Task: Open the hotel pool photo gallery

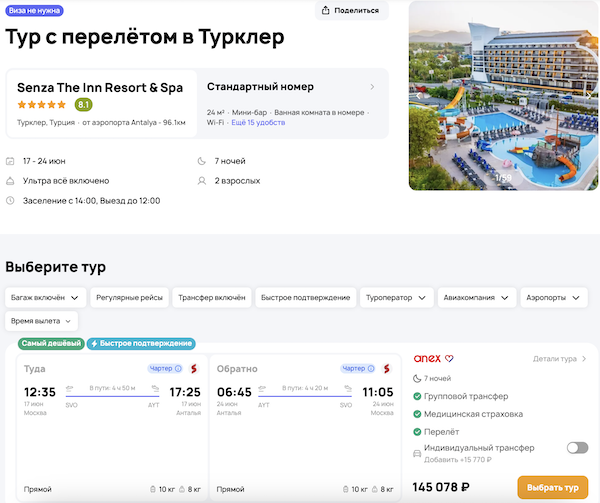Action: coord(503,96)
